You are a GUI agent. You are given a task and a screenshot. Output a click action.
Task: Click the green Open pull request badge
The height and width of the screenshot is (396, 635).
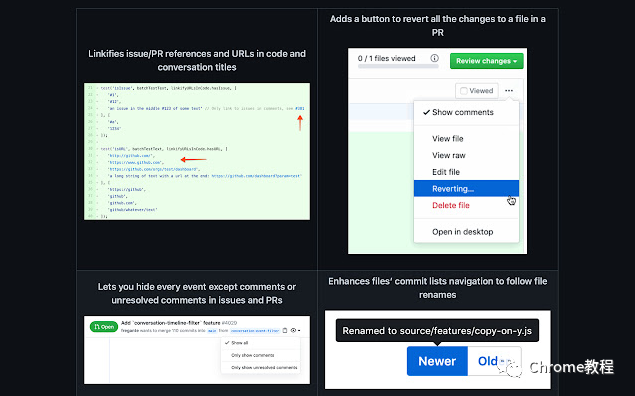[x=104, y=327]
